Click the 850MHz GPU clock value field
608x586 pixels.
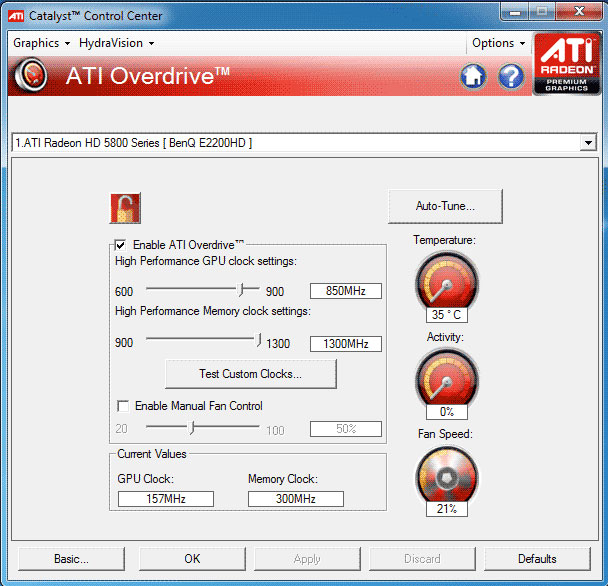tap(345, 290)
